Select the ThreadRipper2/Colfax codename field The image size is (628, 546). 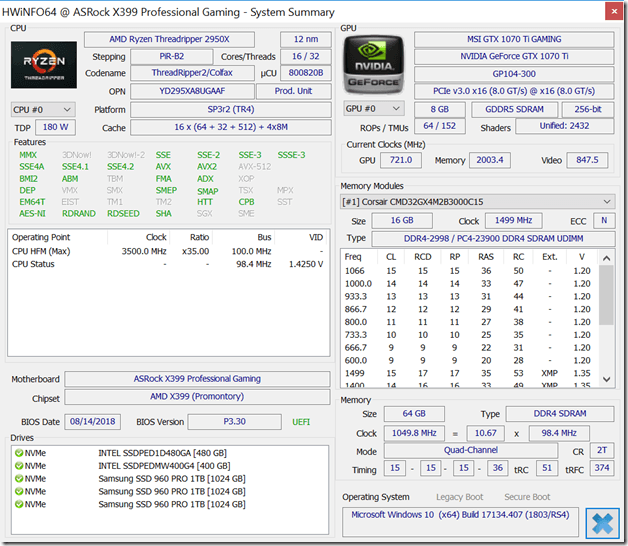pyautogui.click(x=192, y=73)
